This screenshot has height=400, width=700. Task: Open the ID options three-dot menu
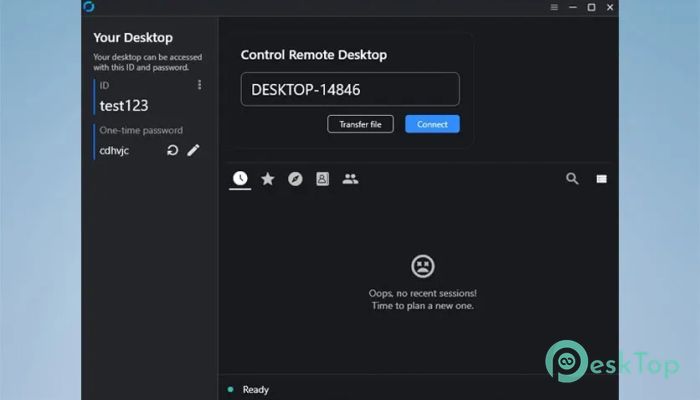[x=200, y=85]
